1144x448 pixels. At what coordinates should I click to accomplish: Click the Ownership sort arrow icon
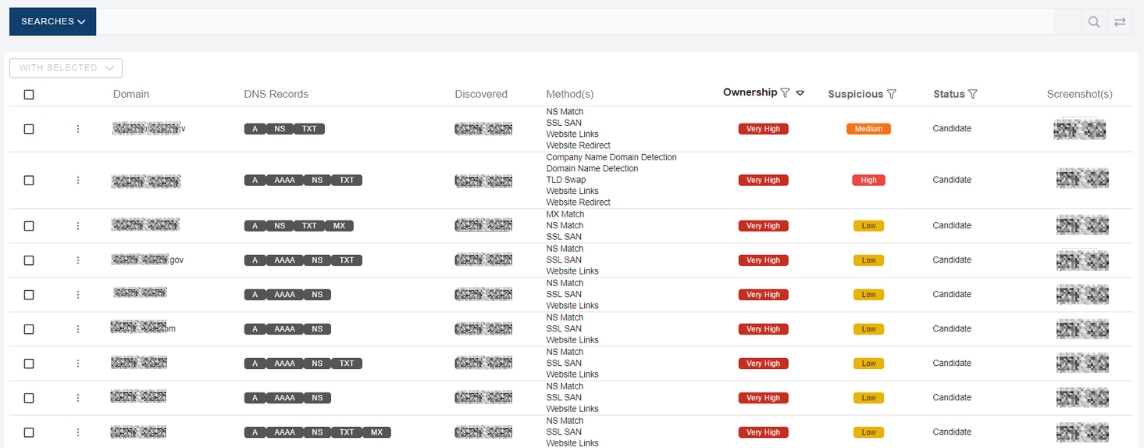coord(800,93)
